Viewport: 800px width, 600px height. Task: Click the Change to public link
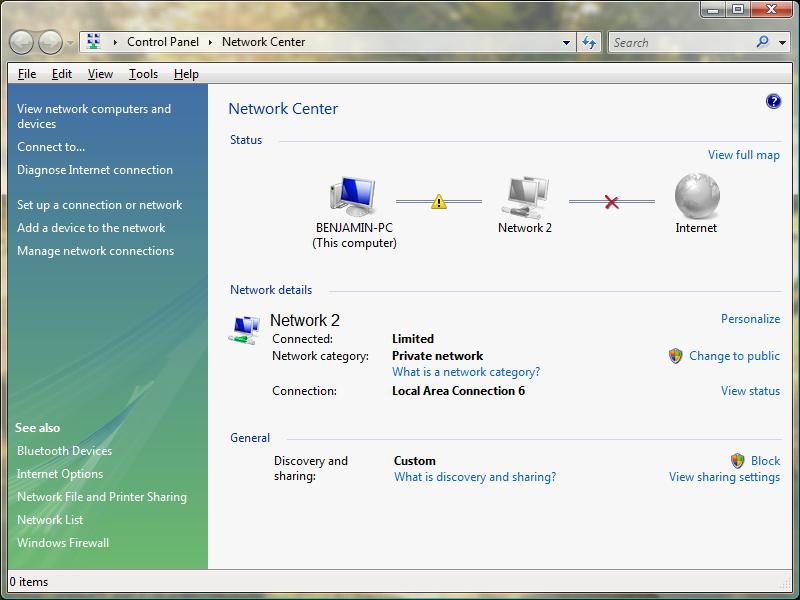pos(734,356)
